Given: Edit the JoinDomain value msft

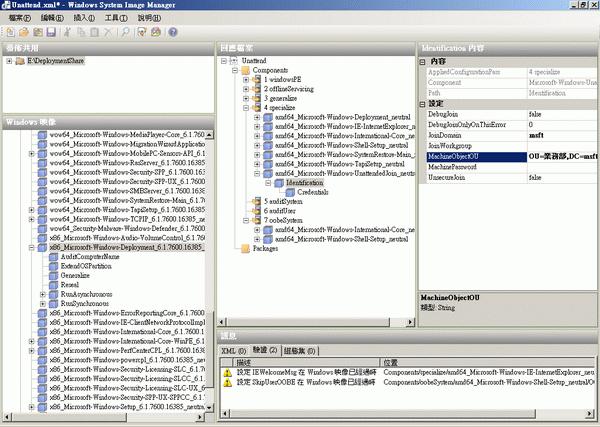Looking at the screenshot, I should click(562, 135).
